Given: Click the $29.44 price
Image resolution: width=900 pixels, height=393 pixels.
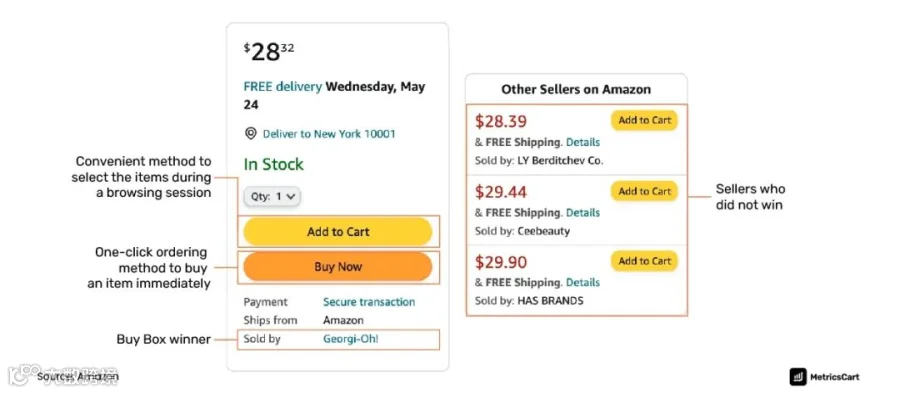Looking at the screenshot, I should click(x=501, y=192).
